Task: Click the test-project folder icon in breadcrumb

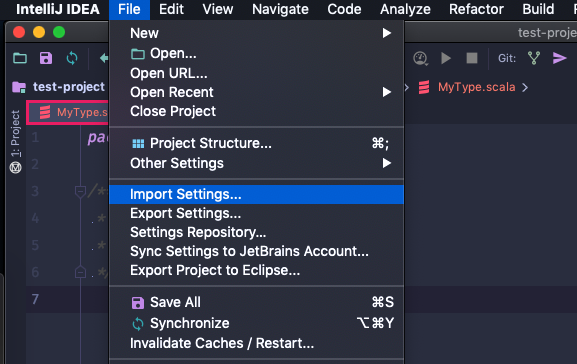Action: click(x=19, y=87)
